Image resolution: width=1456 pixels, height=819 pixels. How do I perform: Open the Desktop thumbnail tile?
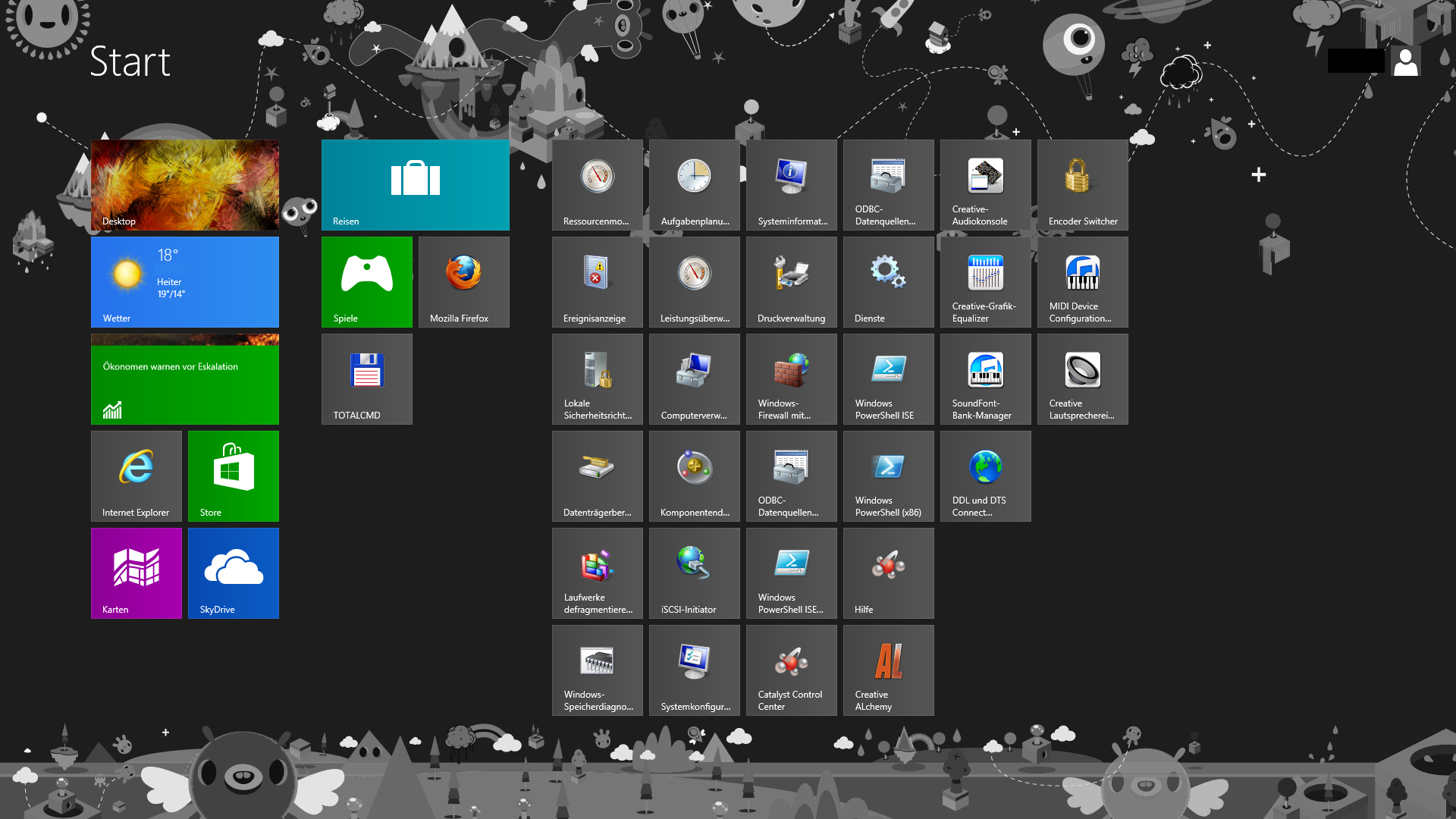pos(184,184)
